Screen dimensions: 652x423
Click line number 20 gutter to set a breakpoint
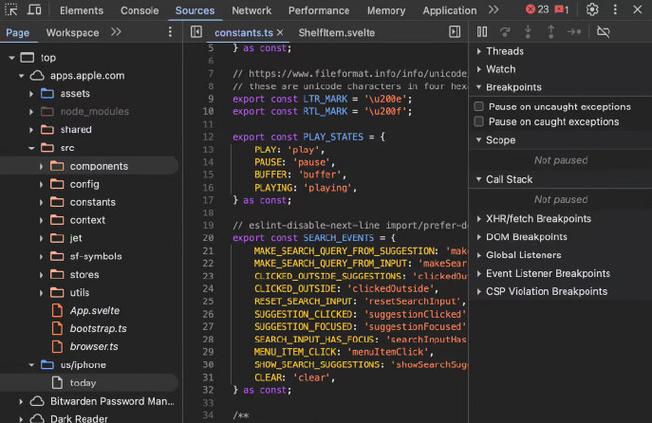(208, 237)
